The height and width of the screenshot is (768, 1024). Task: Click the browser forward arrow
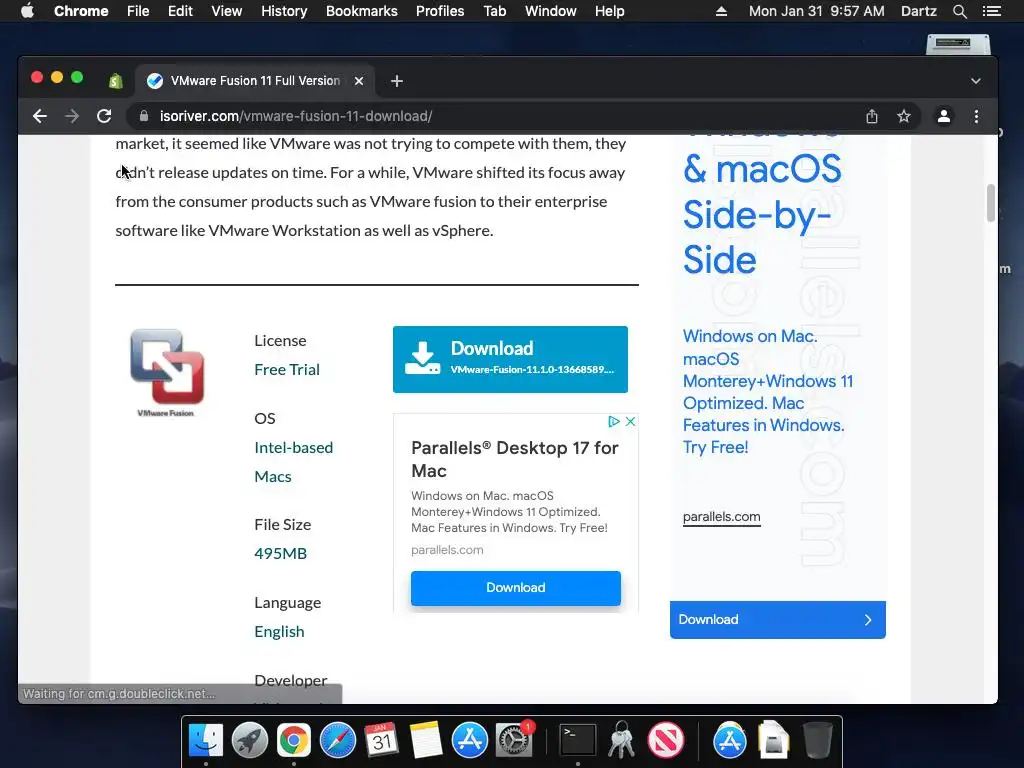click(72, 116)
